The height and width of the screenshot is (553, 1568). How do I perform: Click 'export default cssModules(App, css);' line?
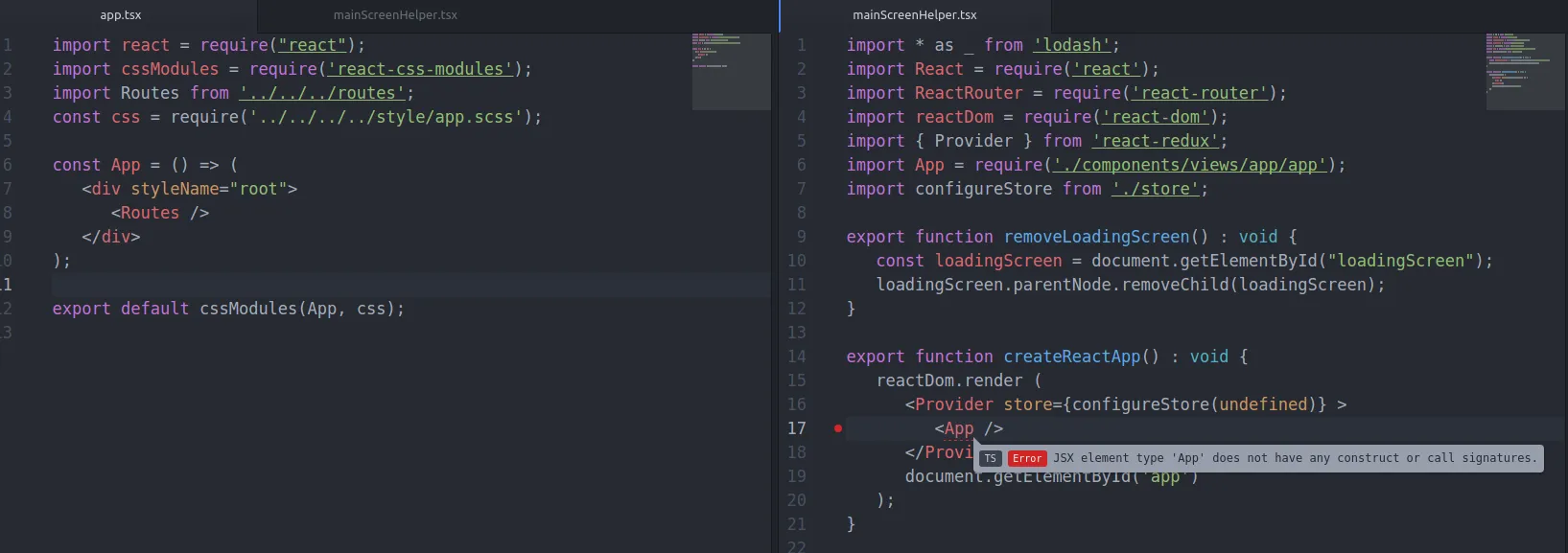click(228, 309)
